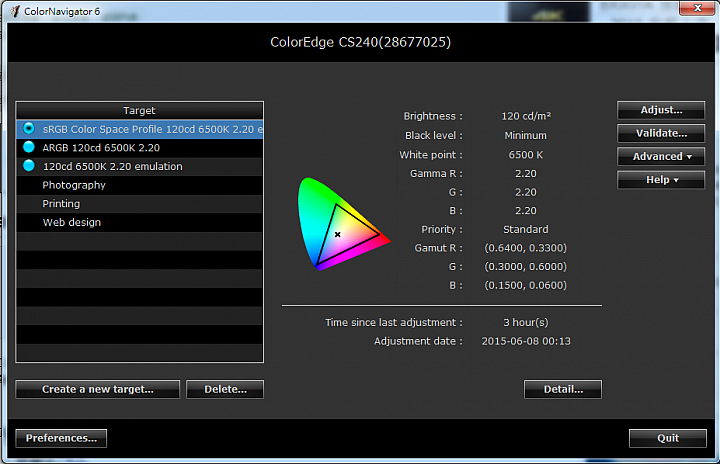This screenshot has width=720, height=464.
Task: Click the Priority Standard value
Action: (x=526, y=229)
